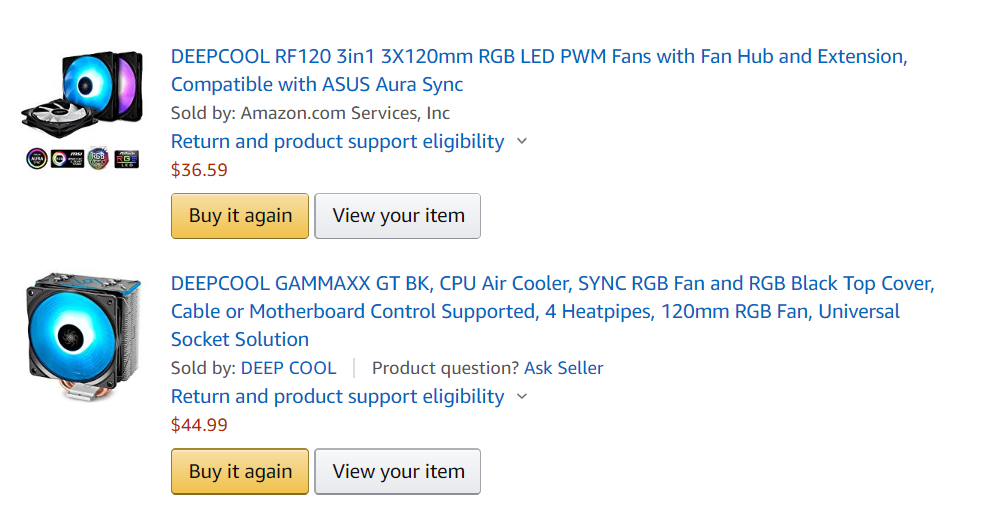Buy the RF120 fans again
Screen dimensions: 995x524
click(240, 216)
